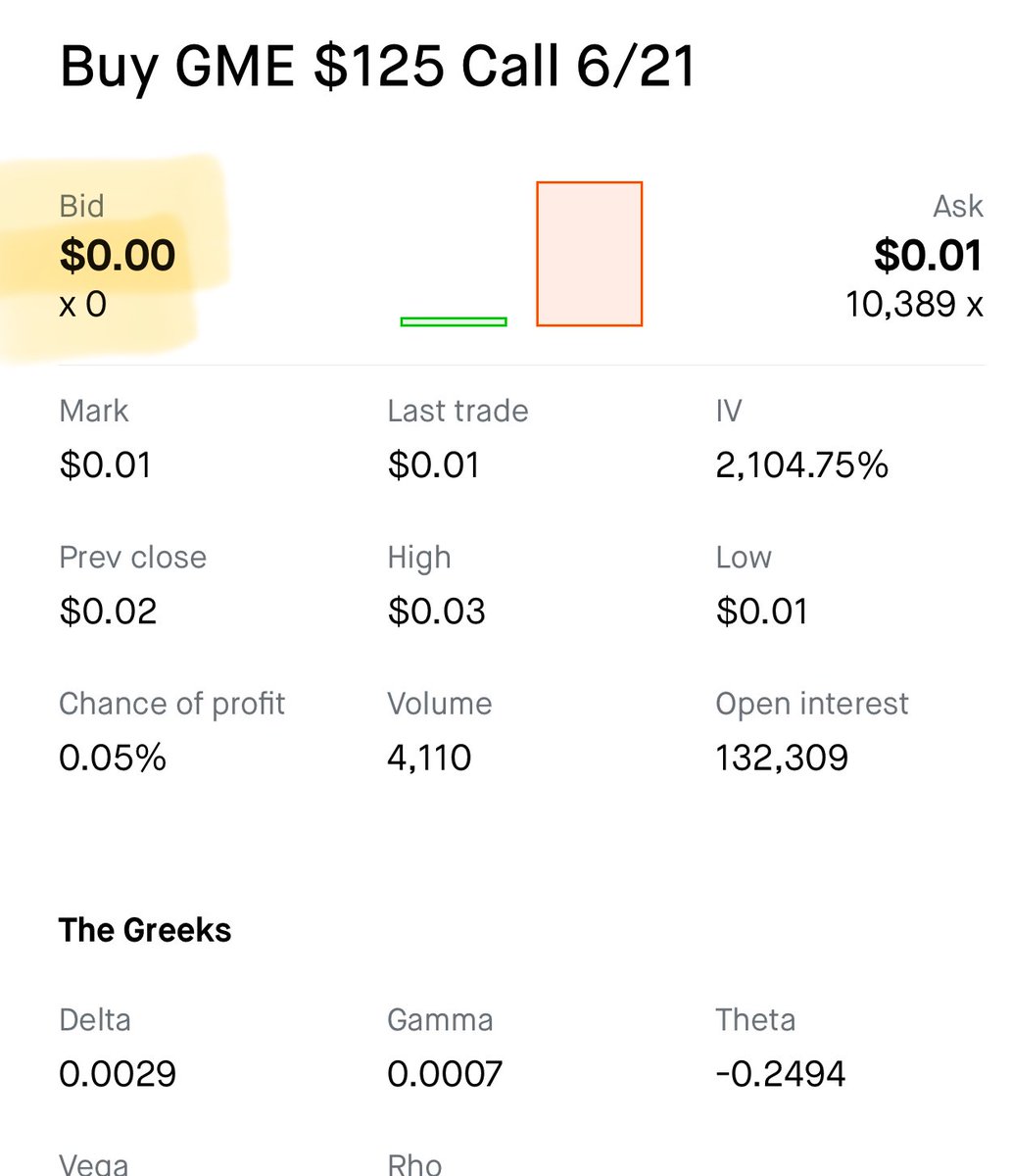Image resolution: width=1011 pixels, height=1176 pixels.
Task: Tap the Volume value 4,110
Action: [x=429, y=758]
